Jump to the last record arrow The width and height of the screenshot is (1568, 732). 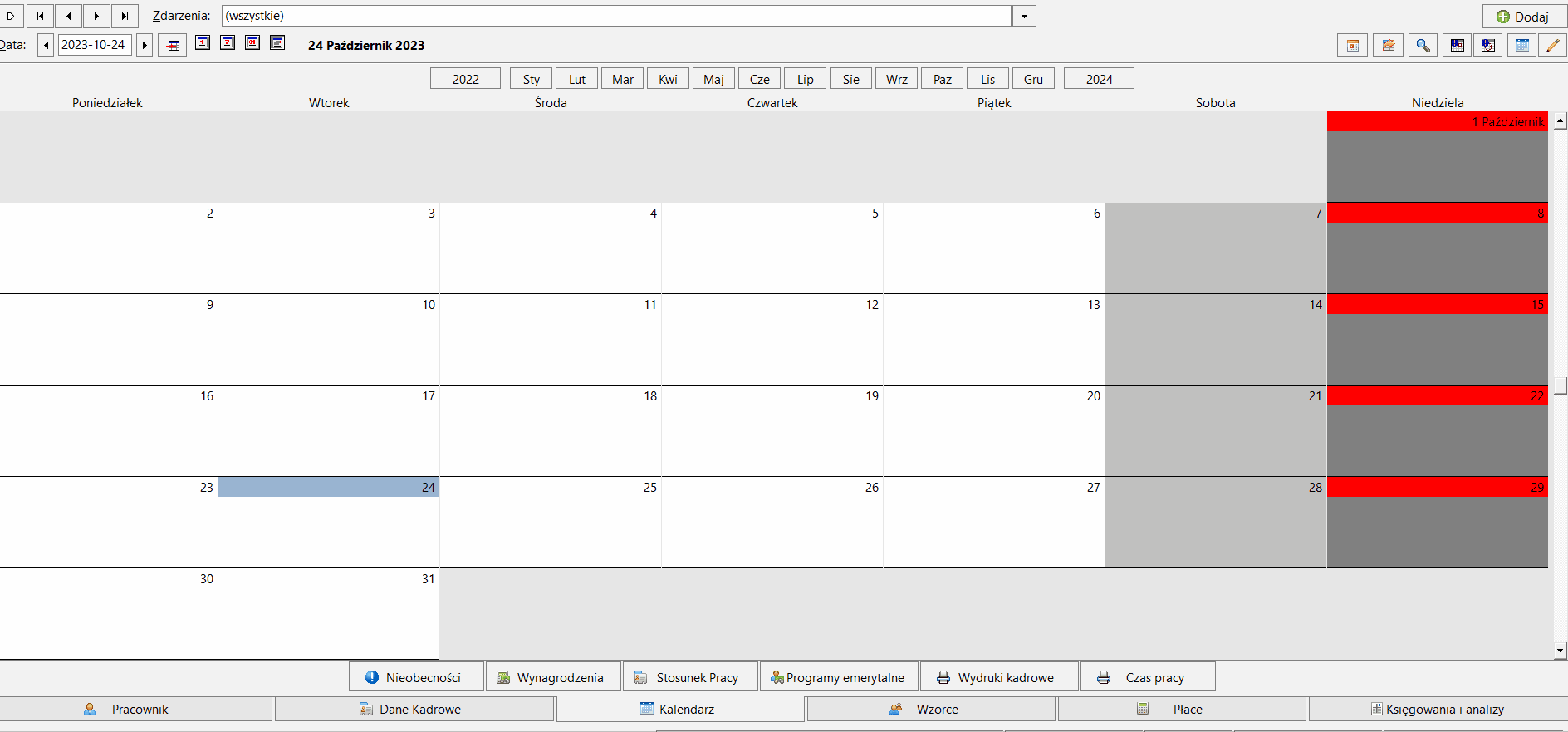(125, 16)
